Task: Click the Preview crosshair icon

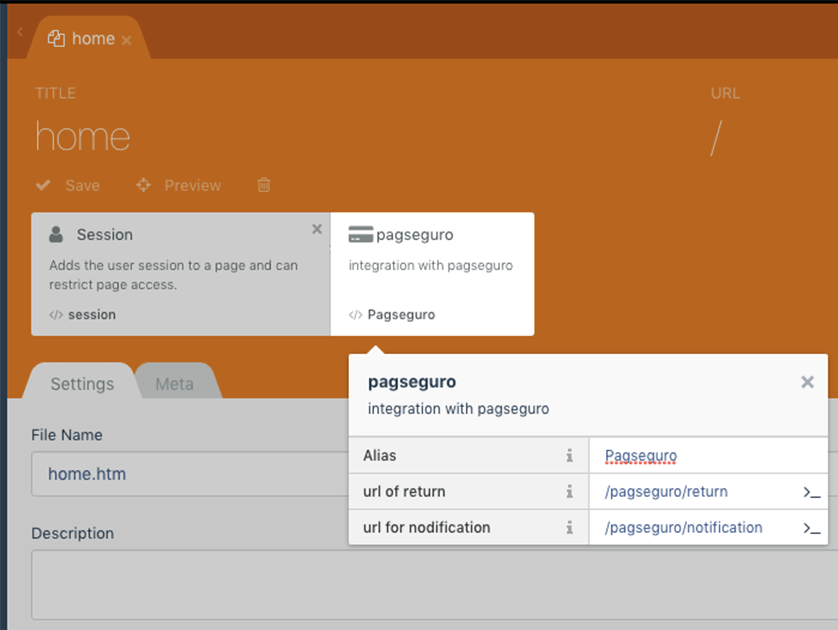Action: [x=143, y=185]
